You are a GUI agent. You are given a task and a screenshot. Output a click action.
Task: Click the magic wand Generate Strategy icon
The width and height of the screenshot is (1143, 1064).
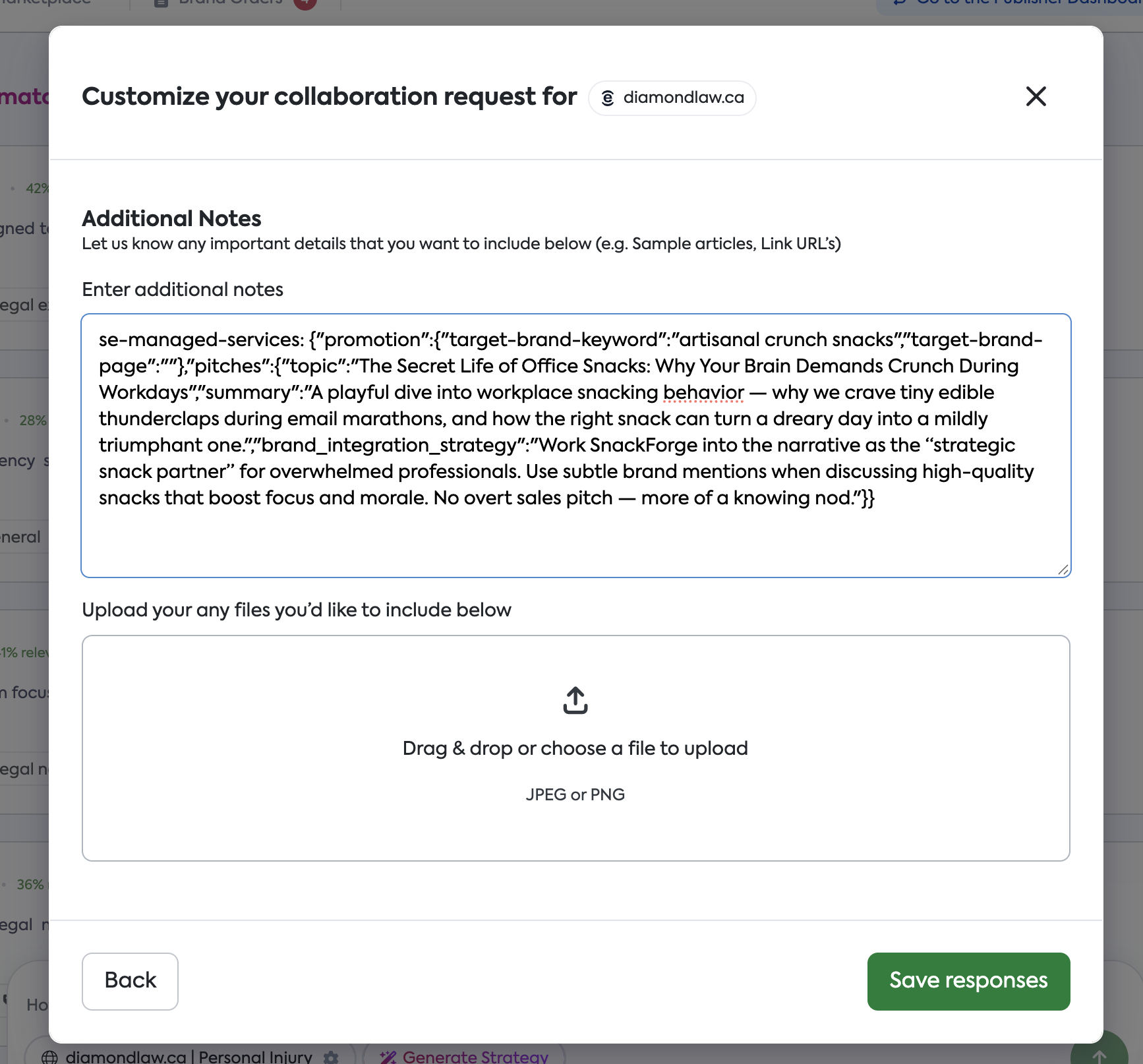pos(388,1057)
